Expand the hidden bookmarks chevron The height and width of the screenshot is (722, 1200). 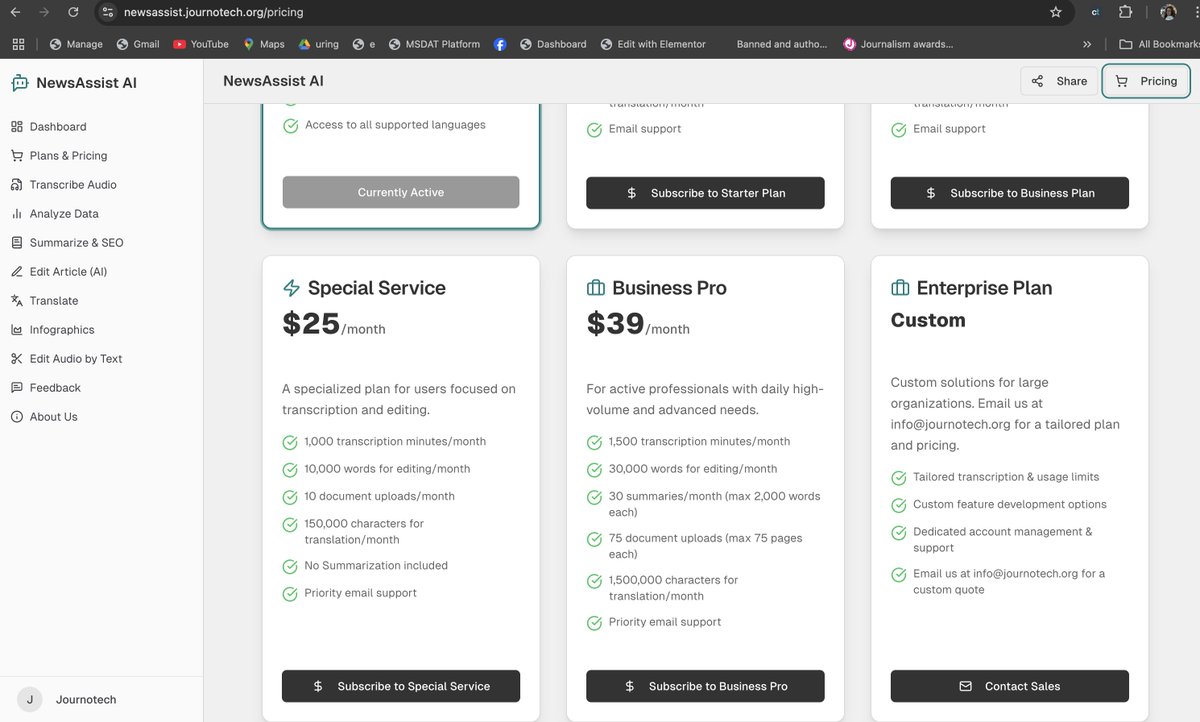coord(1087,44)
